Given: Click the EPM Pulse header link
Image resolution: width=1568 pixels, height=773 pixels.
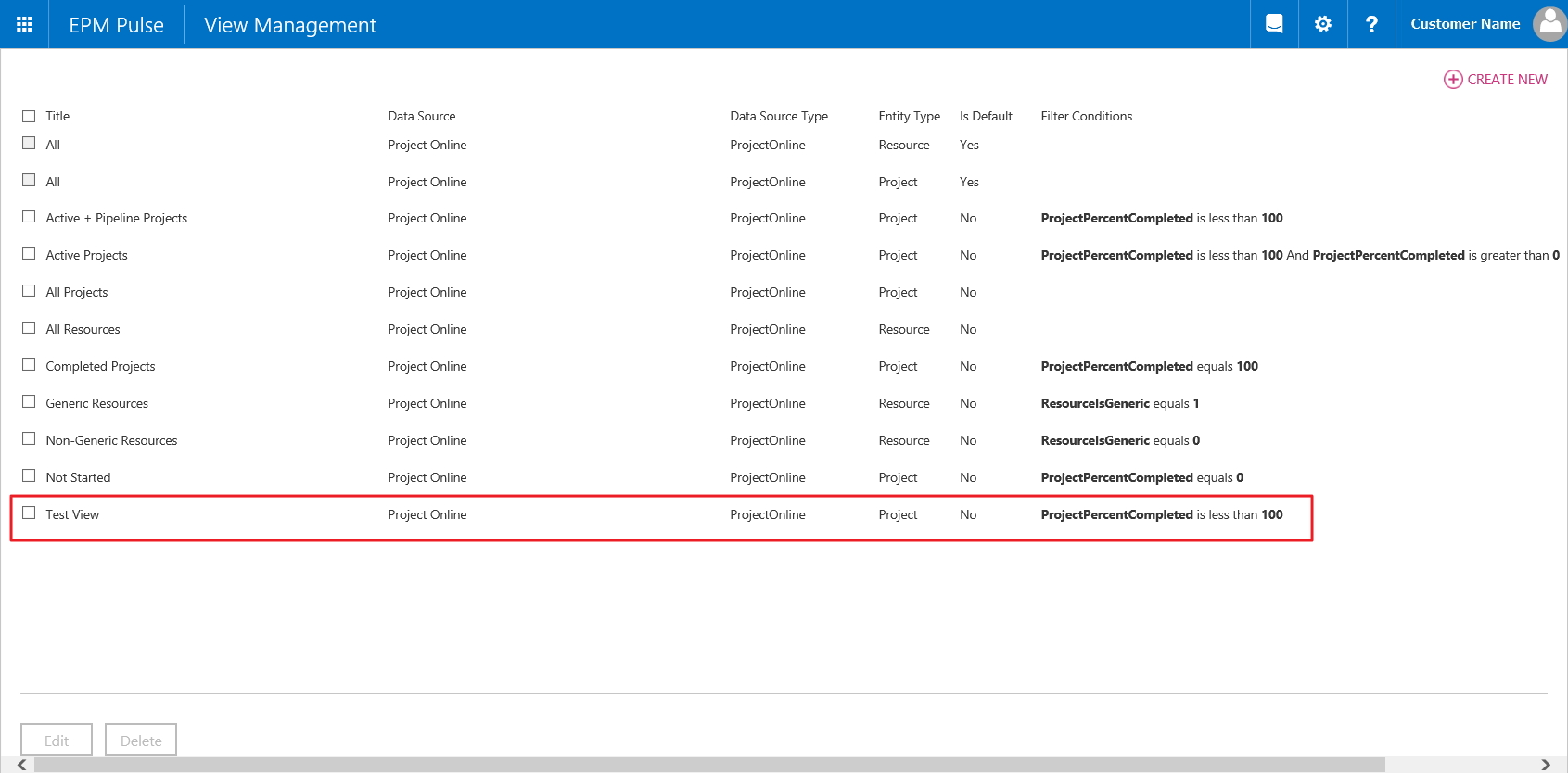Looking at the screenshot, I should click(x=116, y=25).
